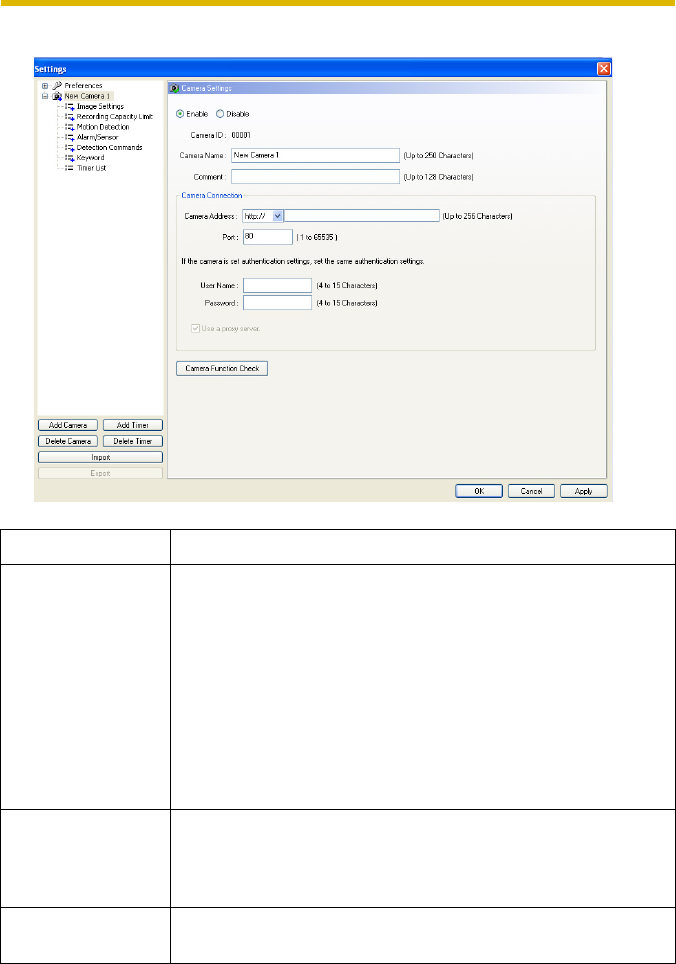The height and width of the screenshot is (964, 676).
Task: Confirm settings with OK button
Action: pos(479,491)
